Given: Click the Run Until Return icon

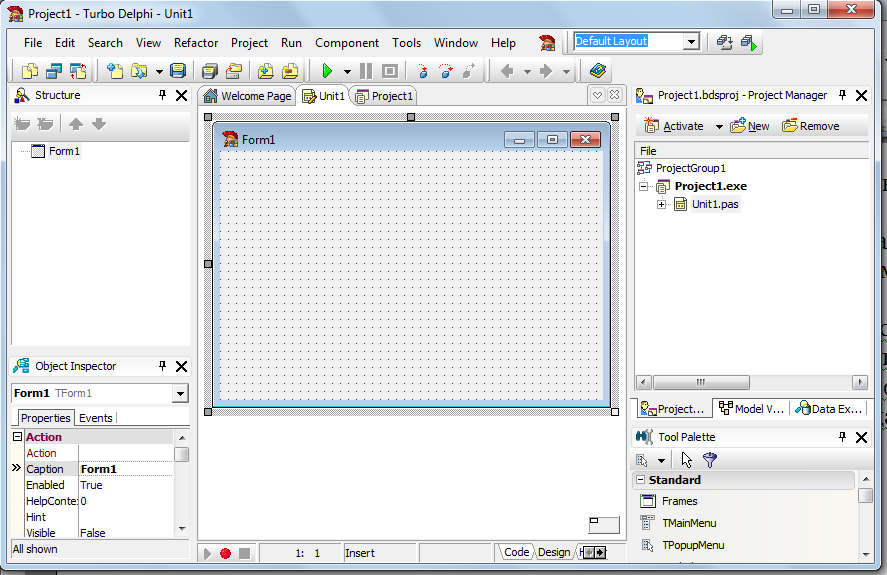Looking at the screenshot, I should click(469, 71).
